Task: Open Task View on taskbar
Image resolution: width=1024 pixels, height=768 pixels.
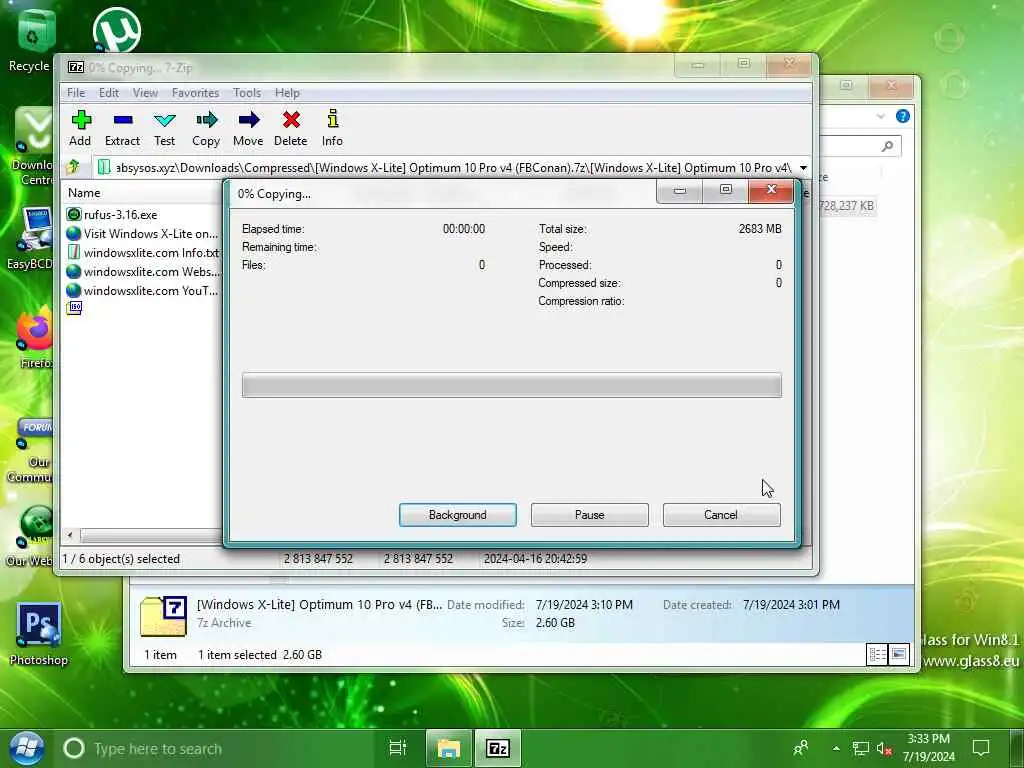Action: pyautogui.click(x=397, y=748)
